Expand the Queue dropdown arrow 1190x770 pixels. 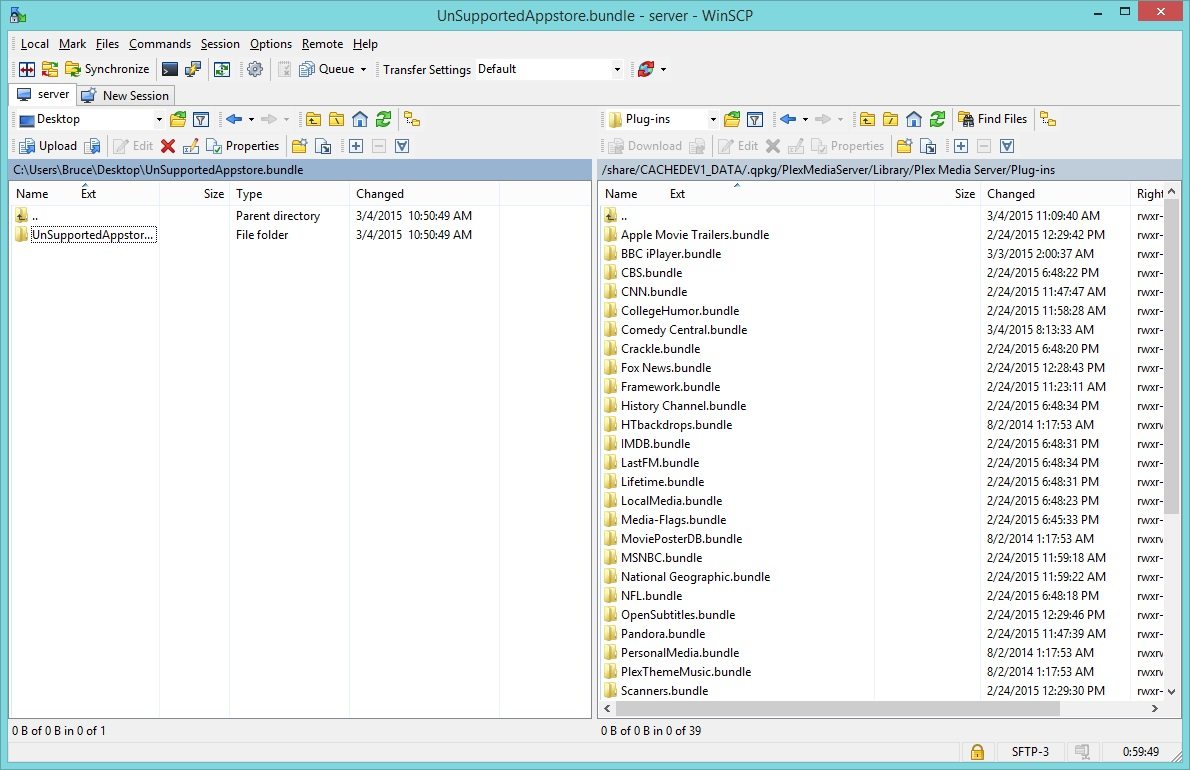[x=364, y=69]
